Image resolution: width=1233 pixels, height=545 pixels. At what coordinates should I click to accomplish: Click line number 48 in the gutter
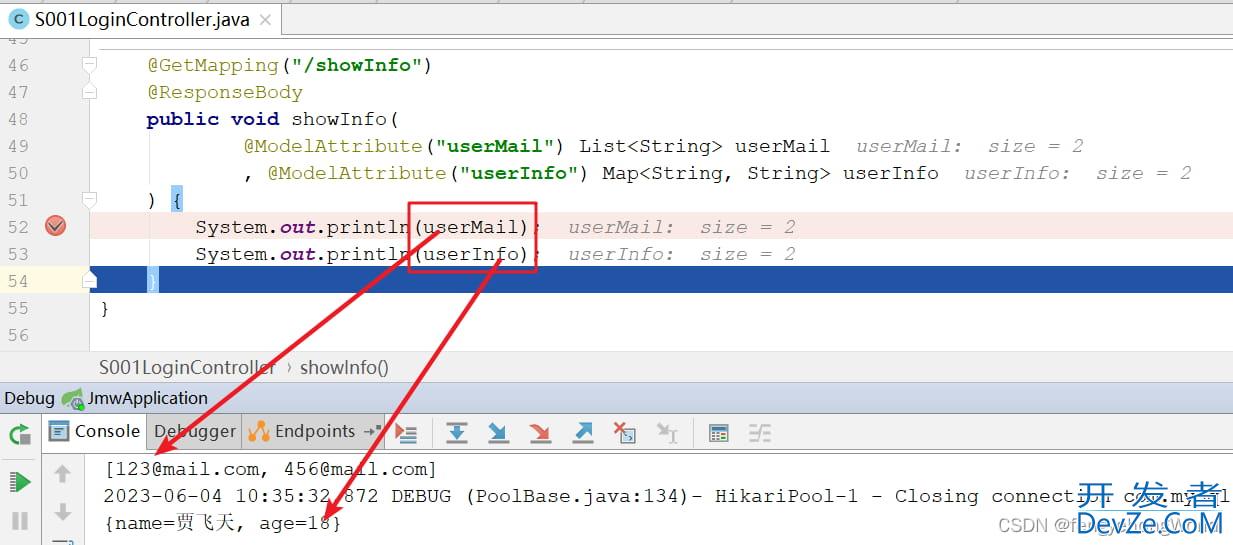tap(18, 119)
